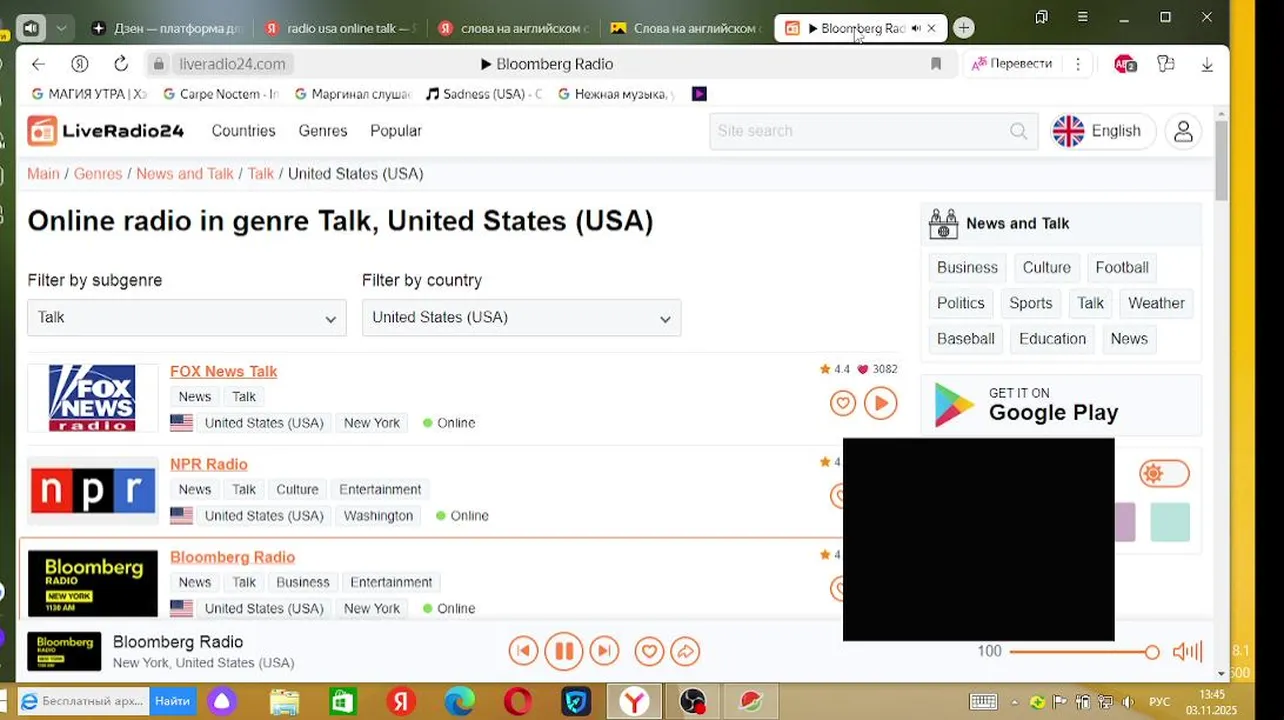Toggle the light/dark theme switch
Screen dimensions: 1284x720
click(1164, 473)
